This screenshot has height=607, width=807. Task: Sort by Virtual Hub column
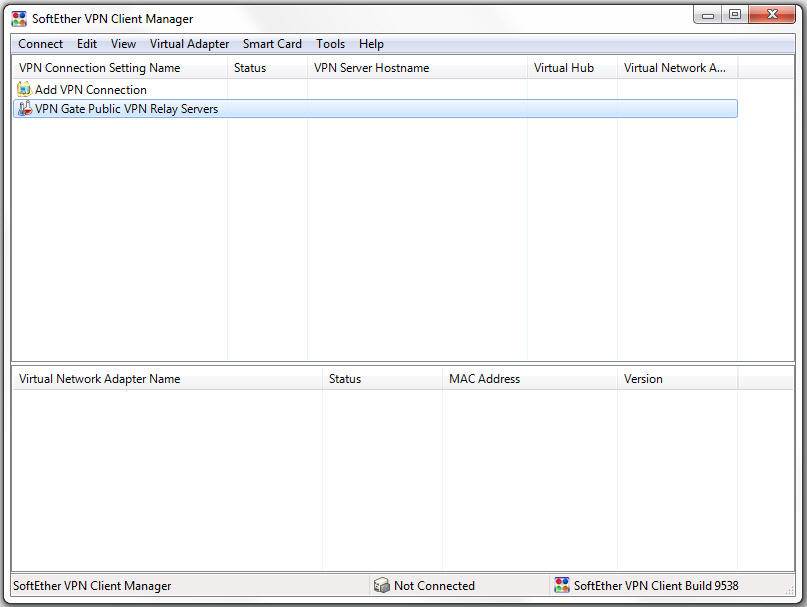(x=572, y=67)
